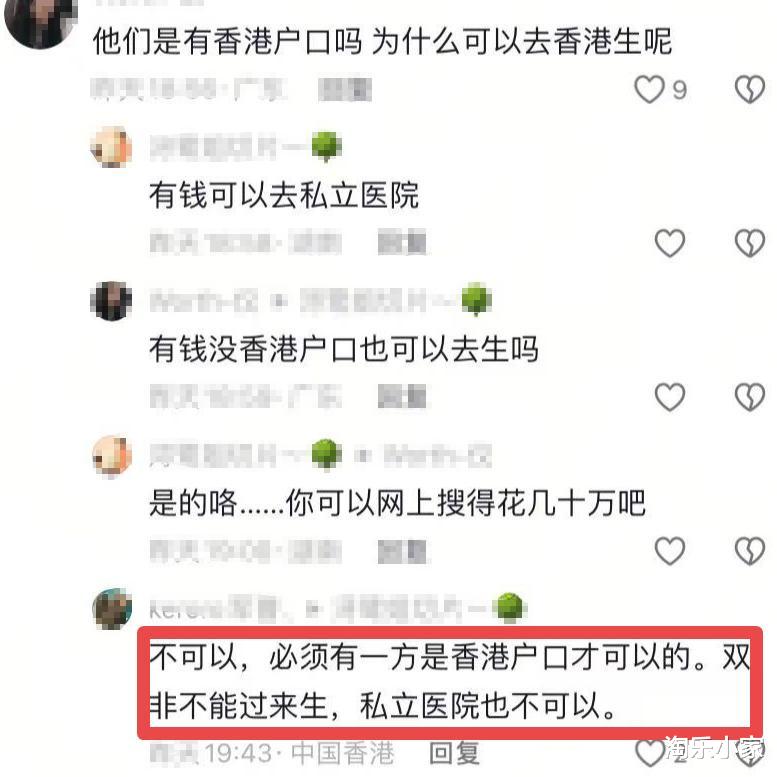Like the reply 有钱可以去私立医院

click(x=669, y=243)
